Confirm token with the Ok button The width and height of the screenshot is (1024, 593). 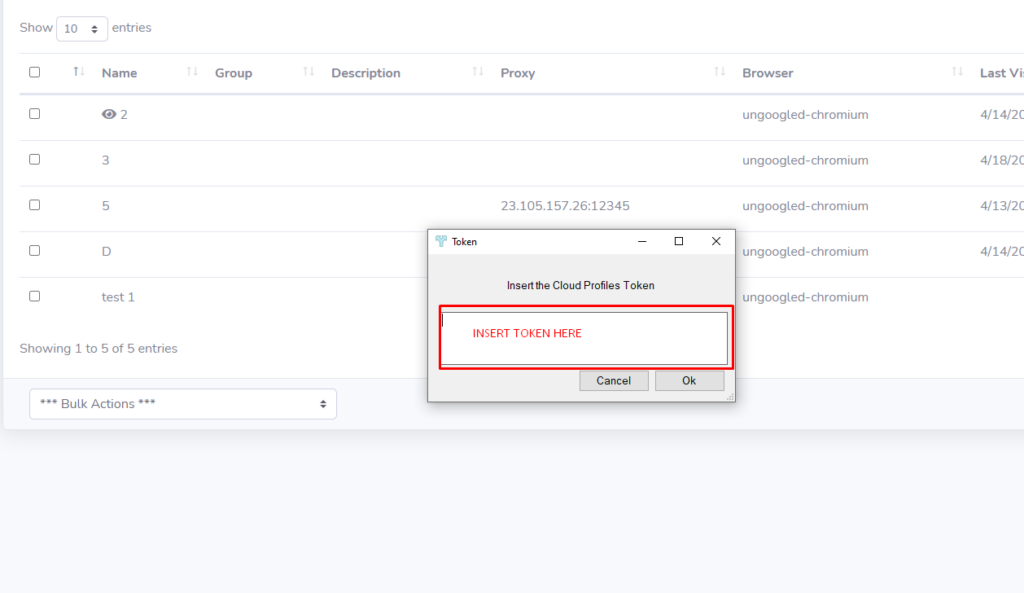click(x=690, y=381)
